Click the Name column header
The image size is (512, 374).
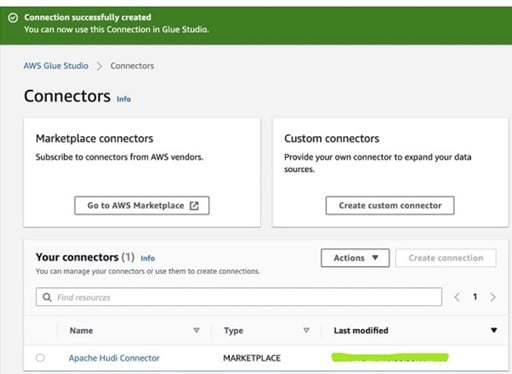(x=81, y=331)
